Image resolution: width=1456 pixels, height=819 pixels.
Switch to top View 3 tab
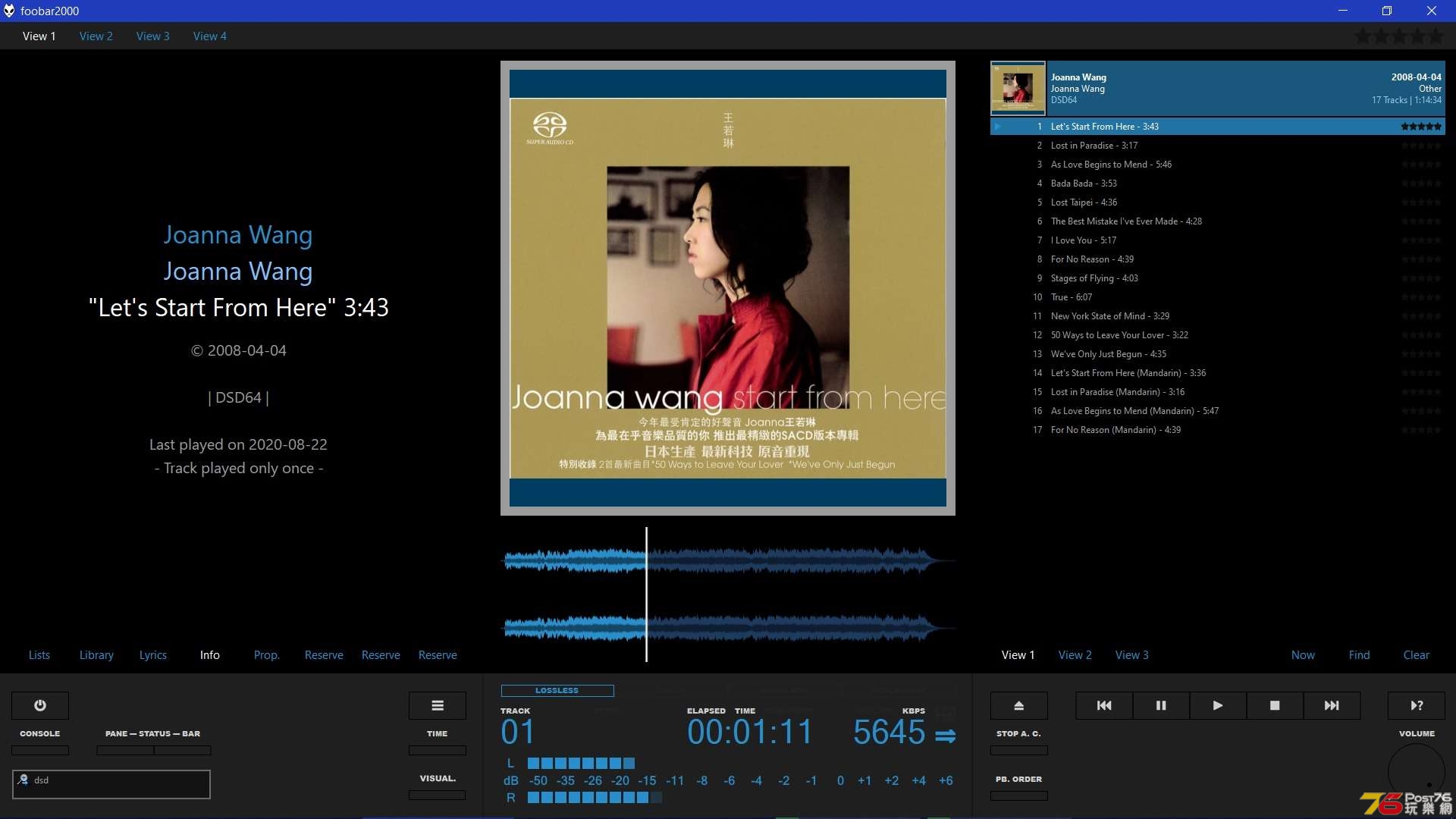153,36
